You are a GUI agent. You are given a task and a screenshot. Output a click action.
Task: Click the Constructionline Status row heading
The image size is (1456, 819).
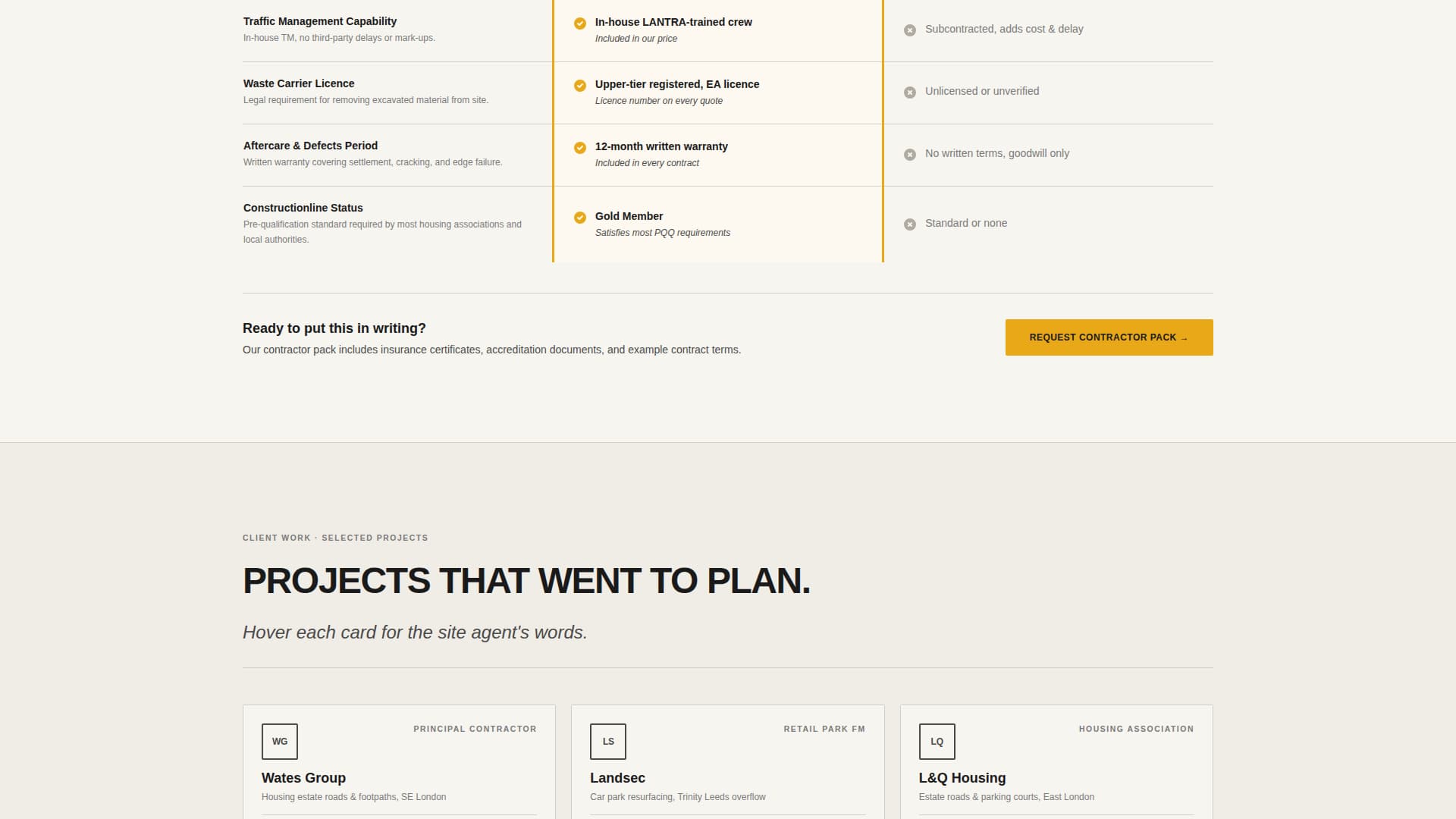[303, 208]
